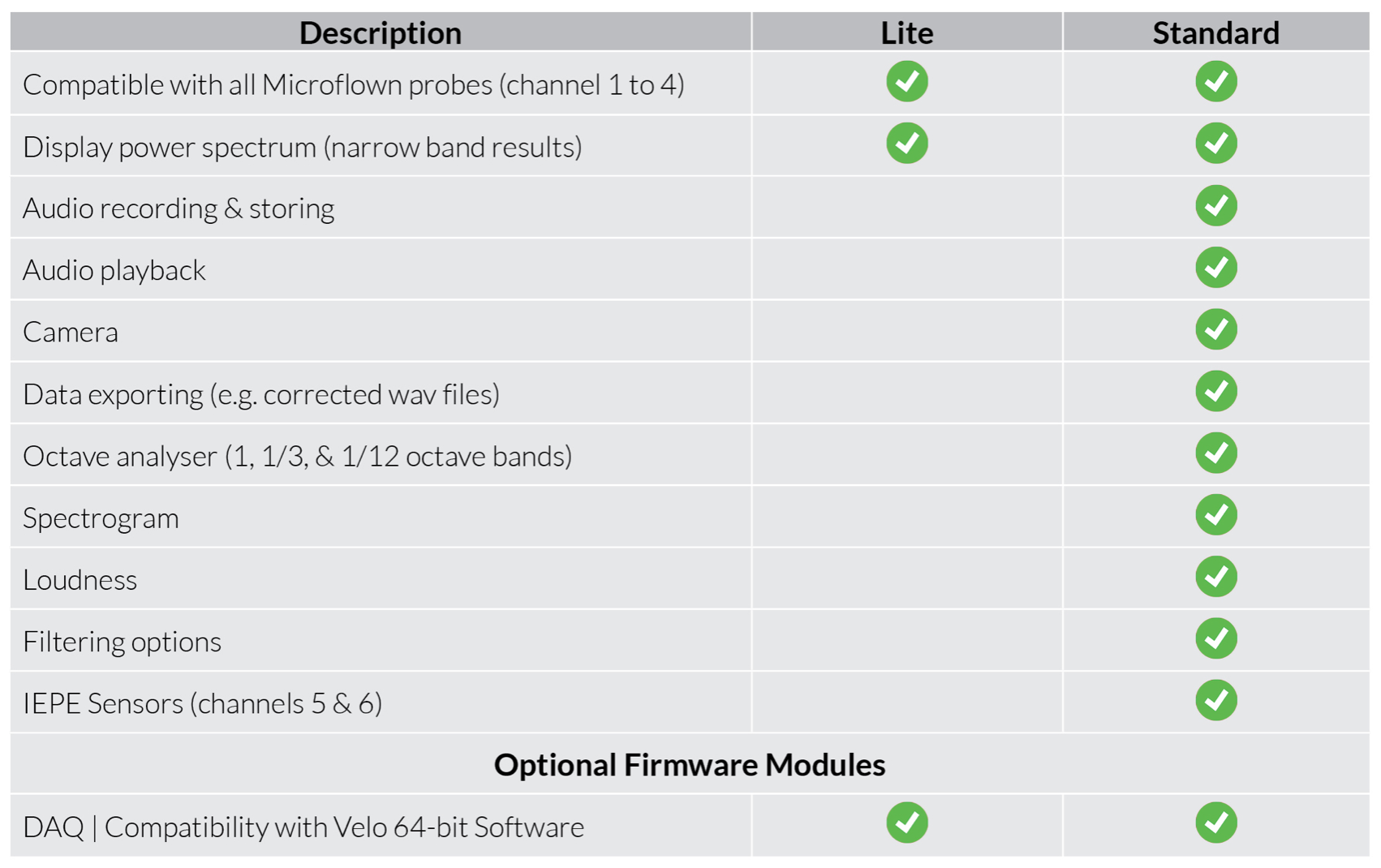Click the Lite checkmark for Microflown probes compatibility

pyautogui.click(x=906, y=82)
